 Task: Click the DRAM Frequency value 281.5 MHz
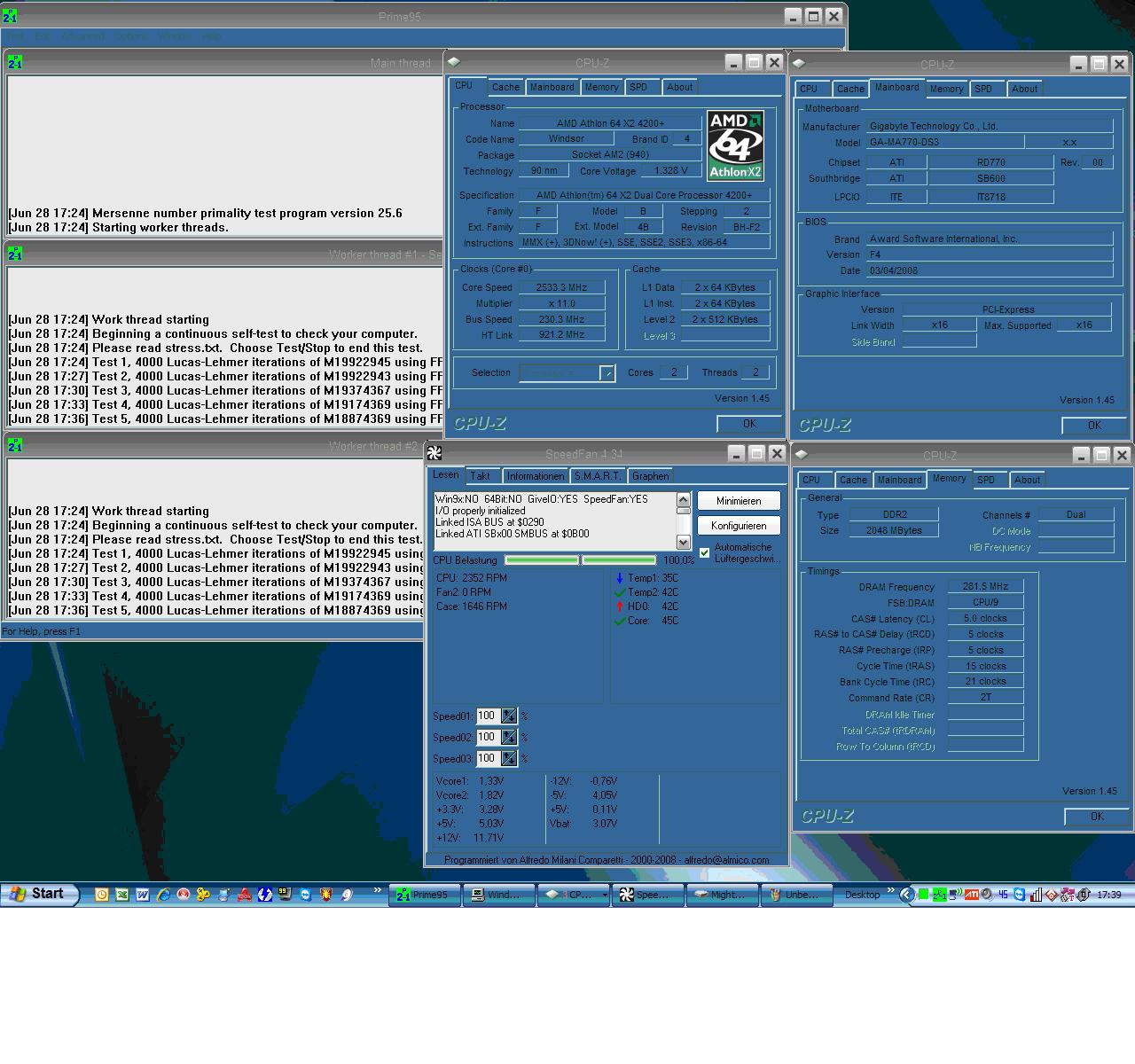986,586
